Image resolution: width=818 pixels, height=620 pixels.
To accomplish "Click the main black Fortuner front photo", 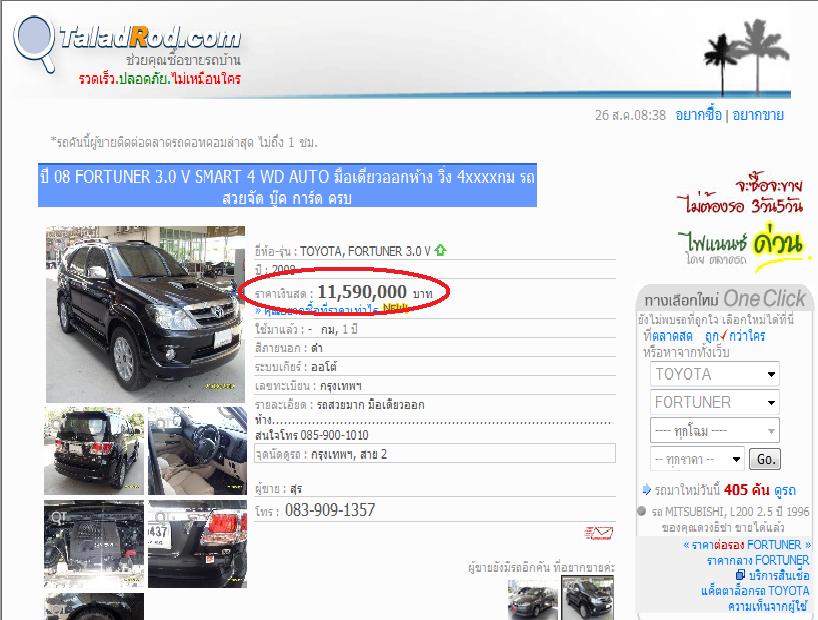I will click(145, 314).
